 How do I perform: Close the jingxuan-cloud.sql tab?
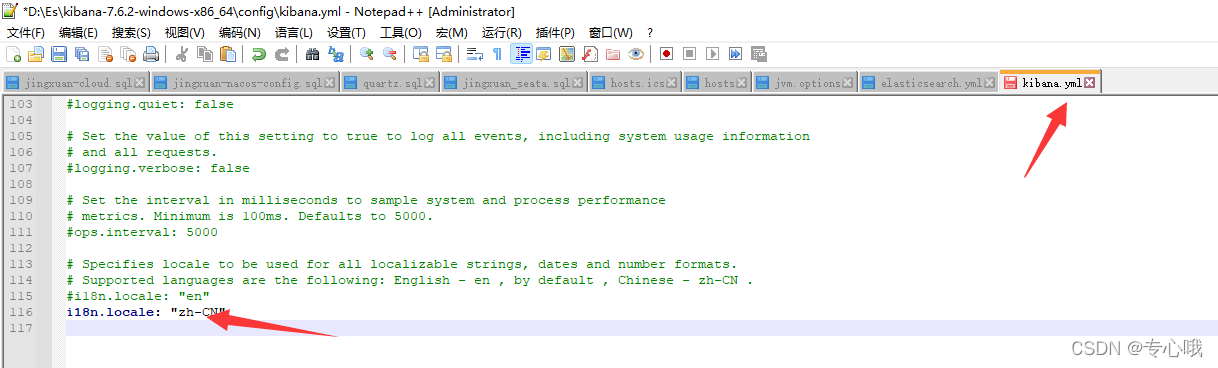coord(139,83)
